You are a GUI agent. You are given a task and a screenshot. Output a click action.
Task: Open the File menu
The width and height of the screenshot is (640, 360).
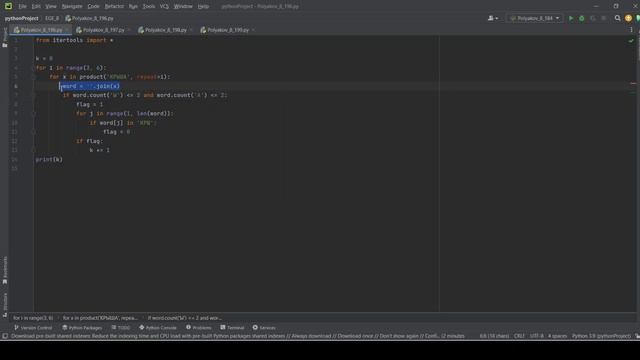click(22, 7)
